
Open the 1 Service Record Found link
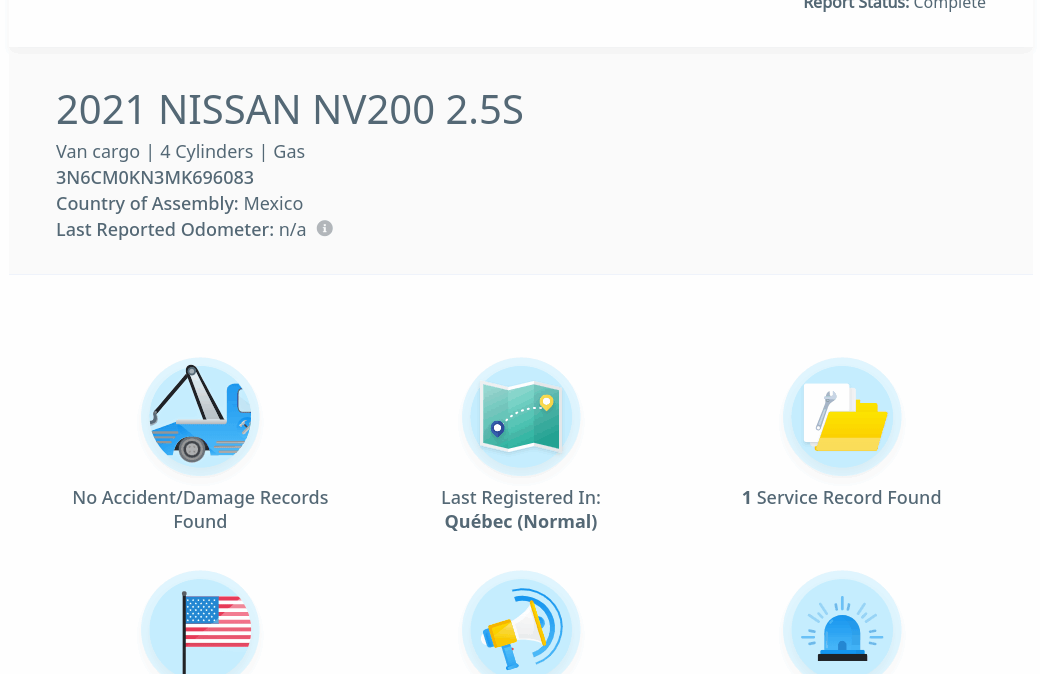coord(841,498)
